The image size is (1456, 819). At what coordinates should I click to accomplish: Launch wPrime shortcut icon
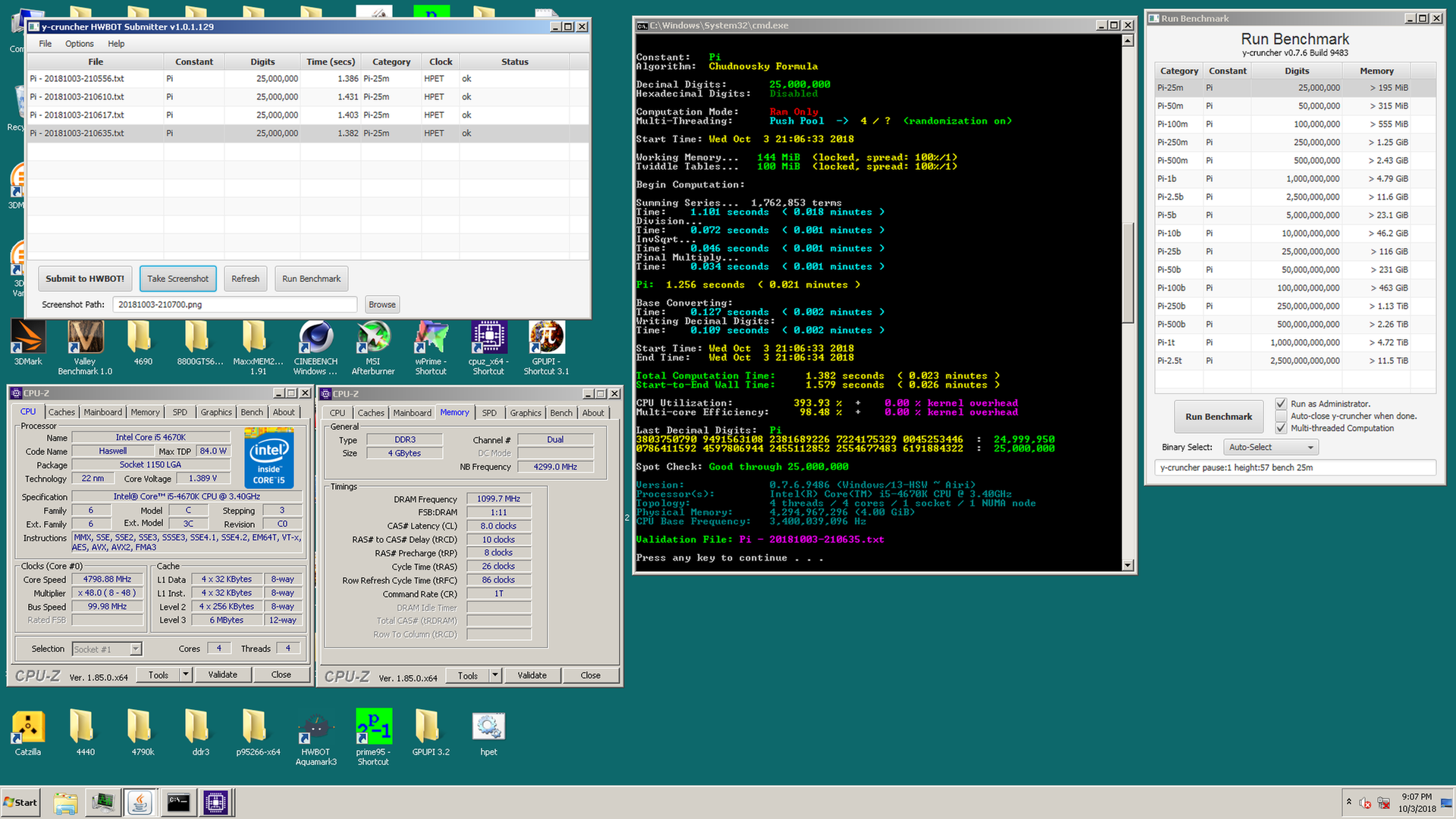tap(431, 347)
